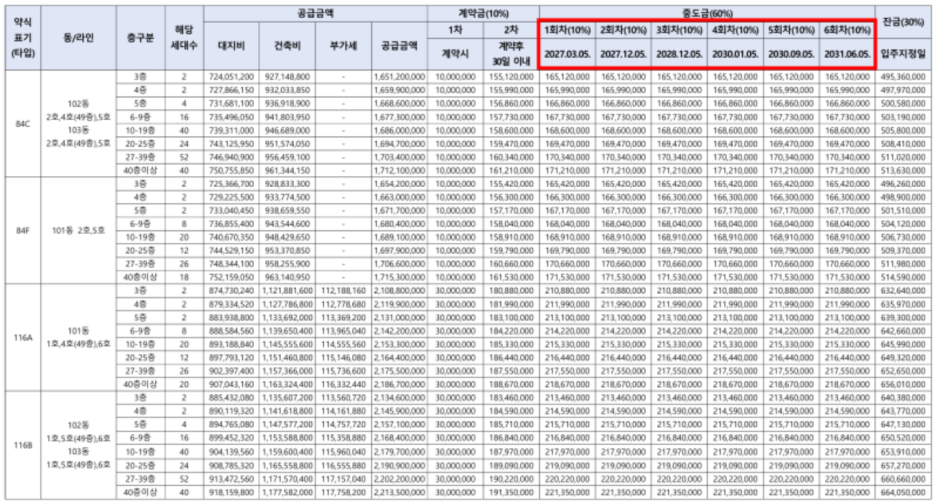Viewport: 936px width, 501px height.
Task: Select type cell 116A
Action: pos(21,337)
